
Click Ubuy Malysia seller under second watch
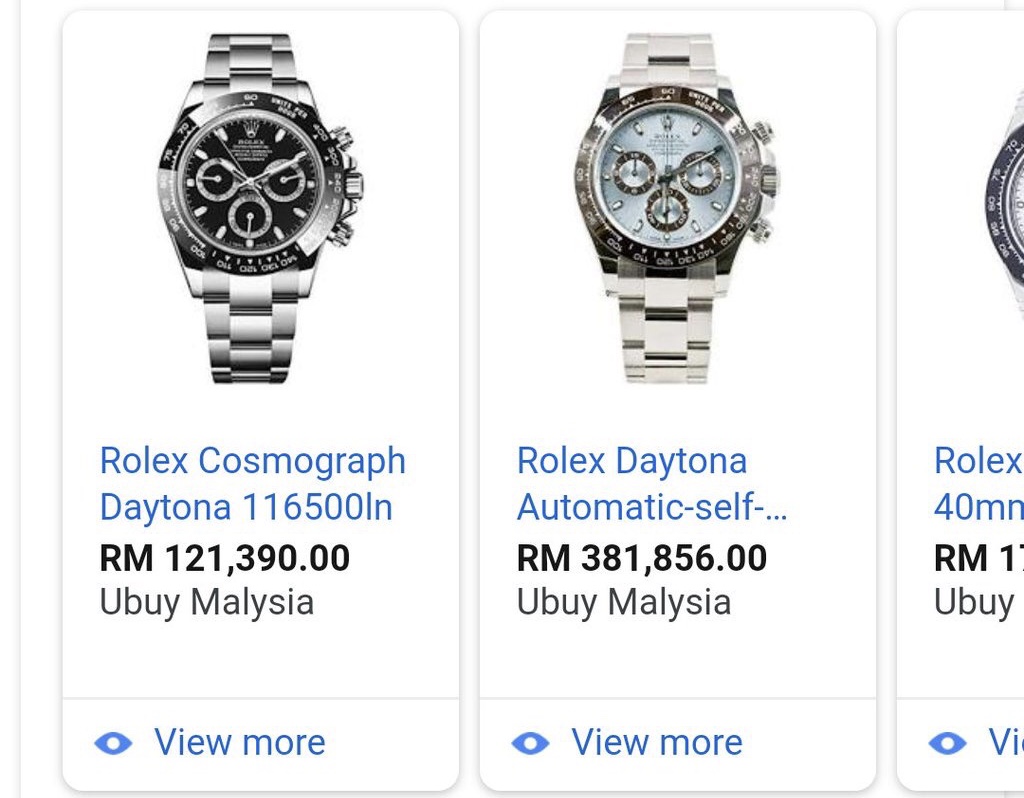click(x=624, y=602)
